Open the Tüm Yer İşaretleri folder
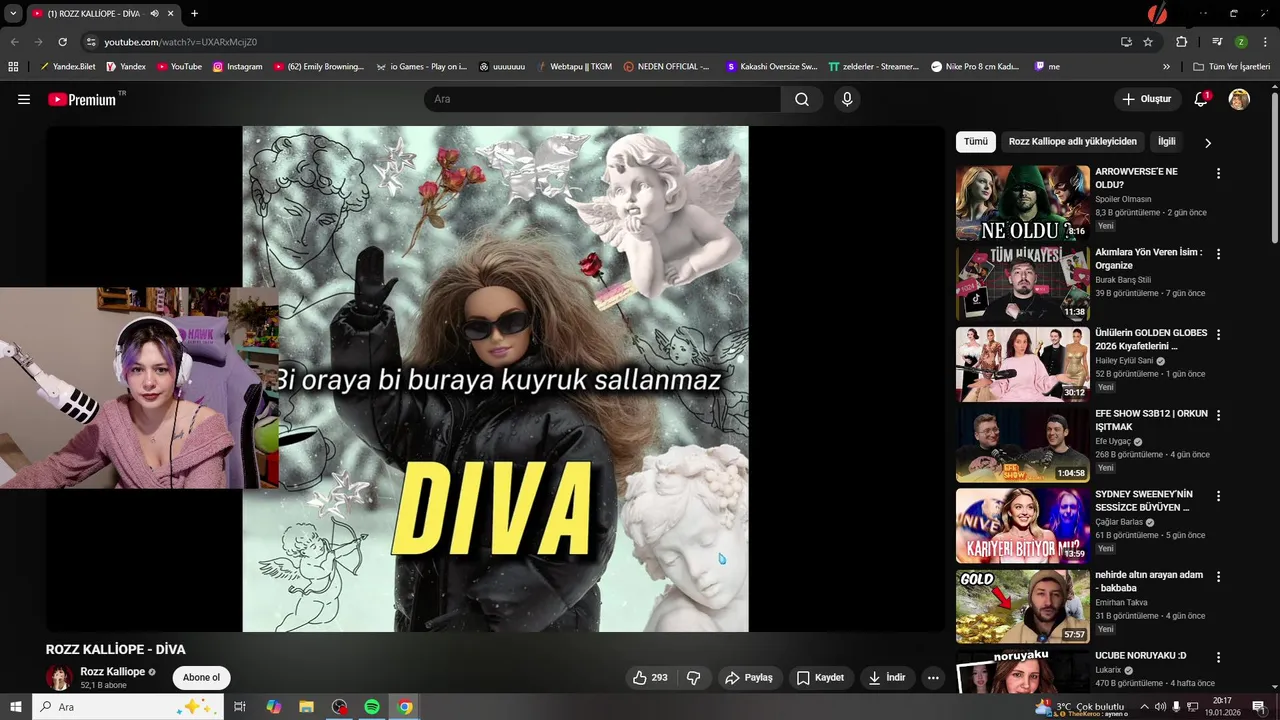Image resolution: width=1280 pixels, height=720 pixels. [x=1231, y=66]
